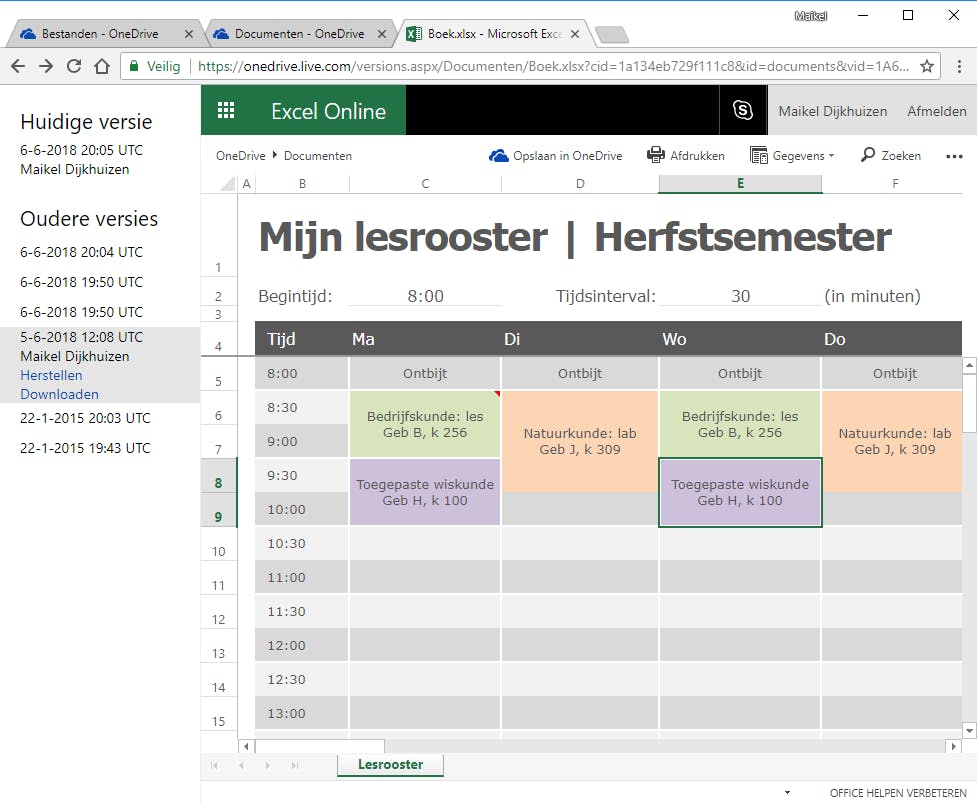Viewport: 977px width, 803px height.
Task: Click Afmelden to sign out
Action: click(x=936, y=111)
